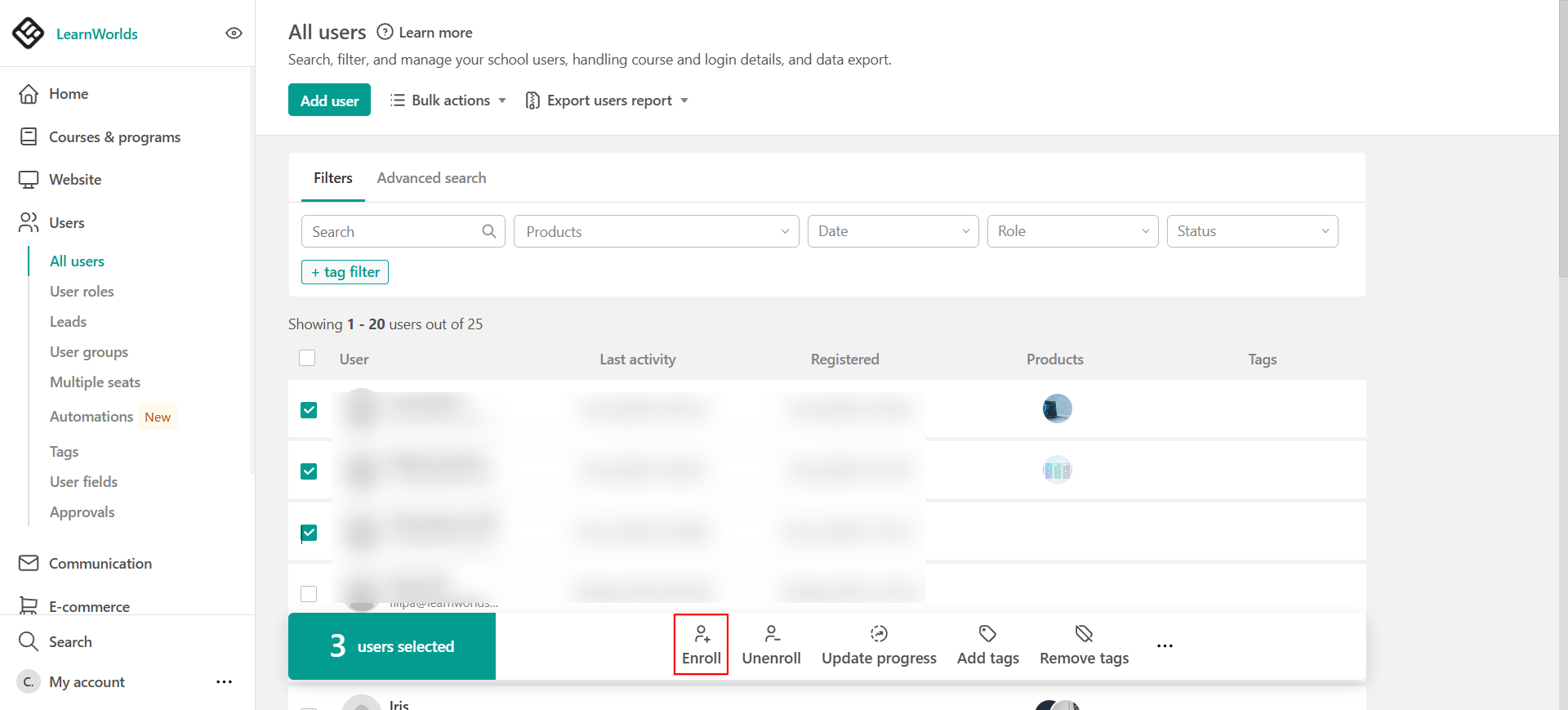
Task: Add a tag filter
Action: pyautogui.click(x=345, y=272)
